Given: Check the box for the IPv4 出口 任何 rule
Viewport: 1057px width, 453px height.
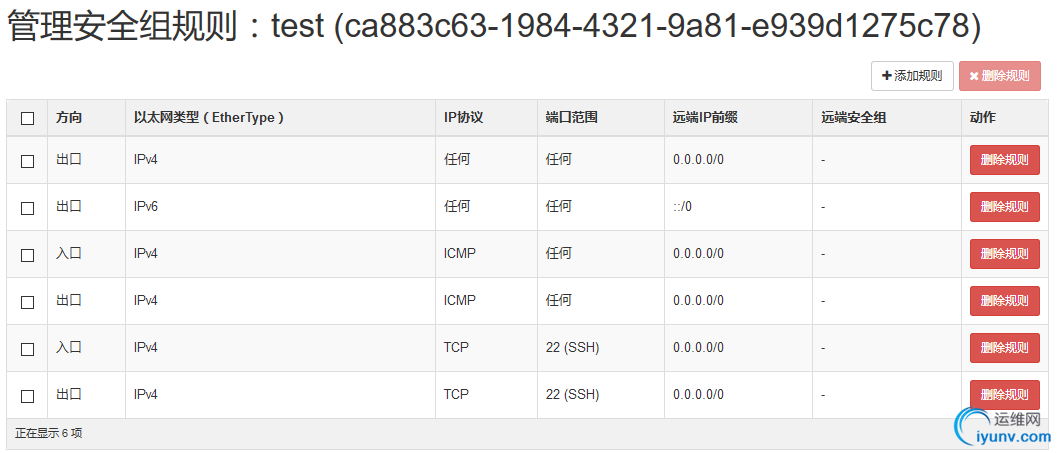Looking at the screenshot, I should [28, 161].
